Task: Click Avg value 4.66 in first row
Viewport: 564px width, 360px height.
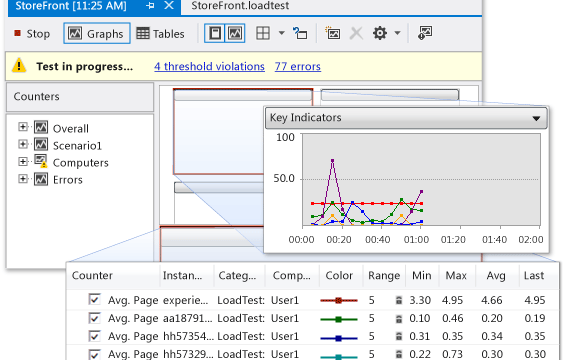Action: 492,300
